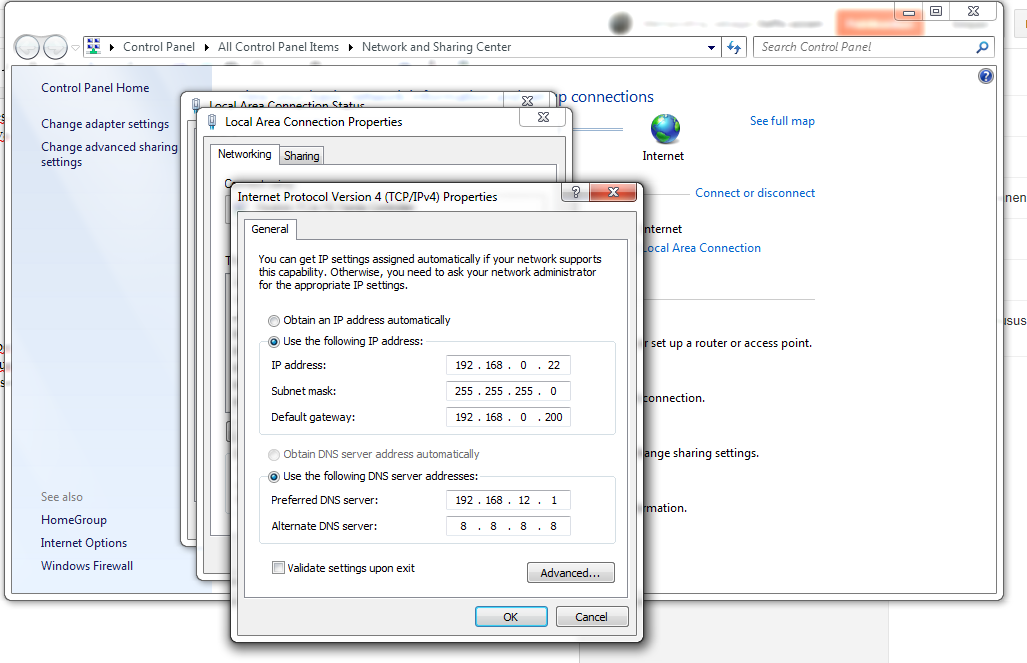This screenshot has width=1027, height=663.
Task: Click the Default gateway field
Action: pos(508,417)
